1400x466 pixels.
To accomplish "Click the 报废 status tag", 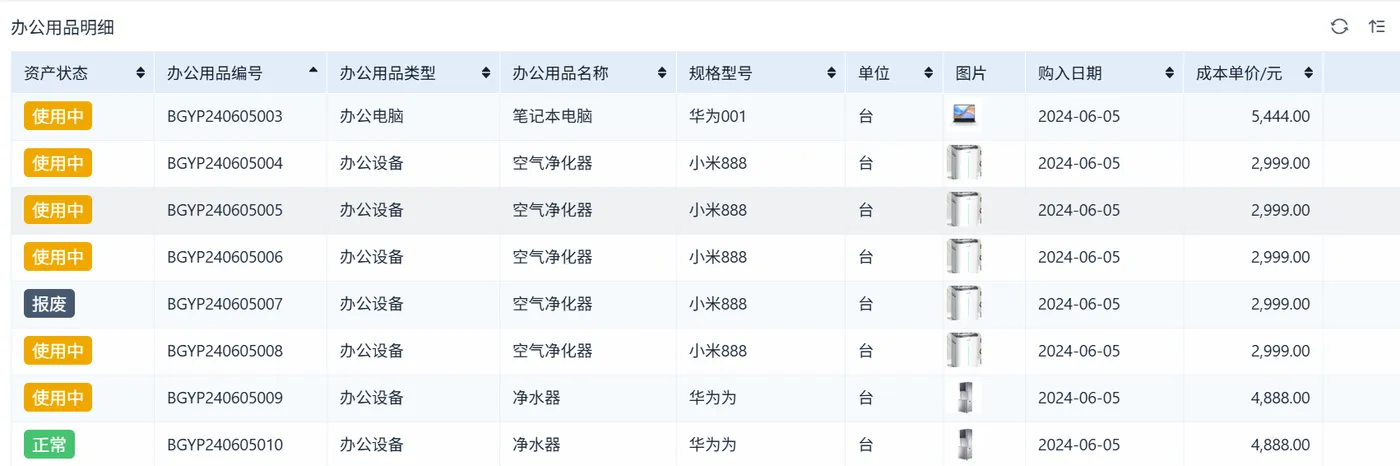I will 49,304.
